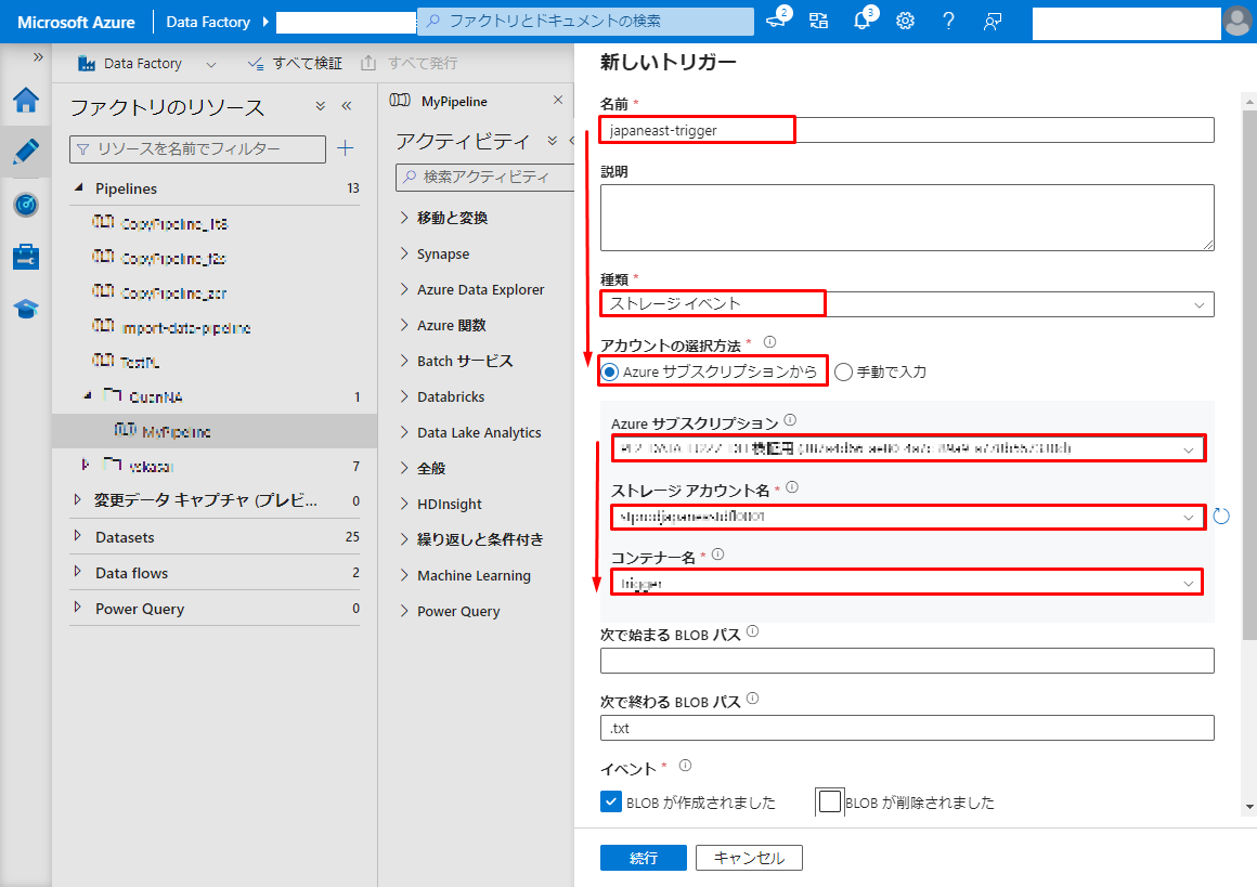Viewport: 1257px width, 887px height.
Task: Open the Learning center graduation cap icon
Action: tap(26, 309)
